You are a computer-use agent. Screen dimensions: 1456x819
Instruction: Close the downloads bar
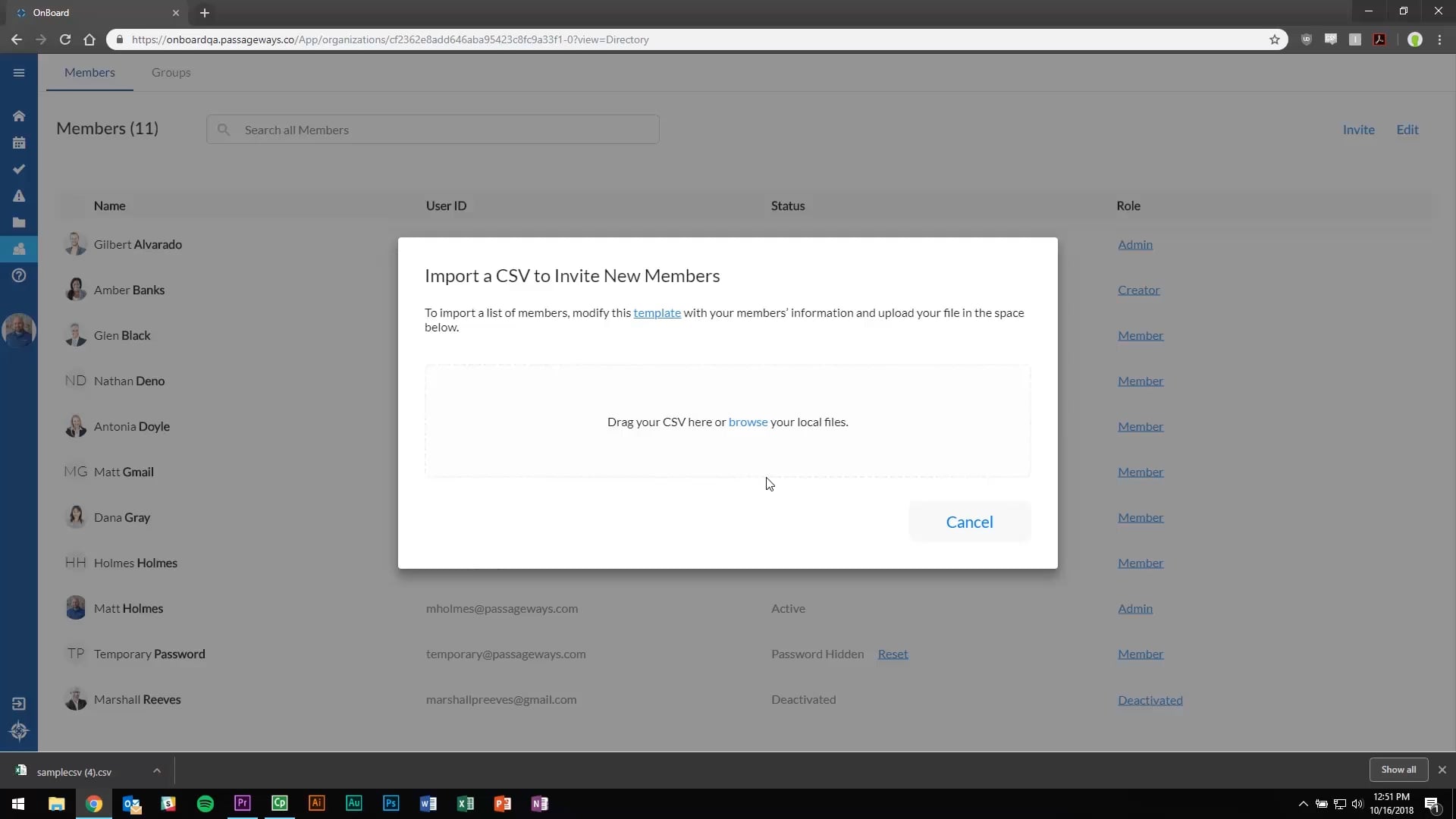[x=1442, y=770]
